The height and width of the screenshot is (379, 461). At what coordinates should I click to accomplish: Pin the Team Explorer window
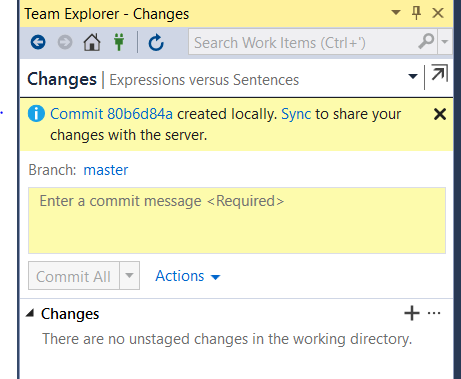[416, 13]
